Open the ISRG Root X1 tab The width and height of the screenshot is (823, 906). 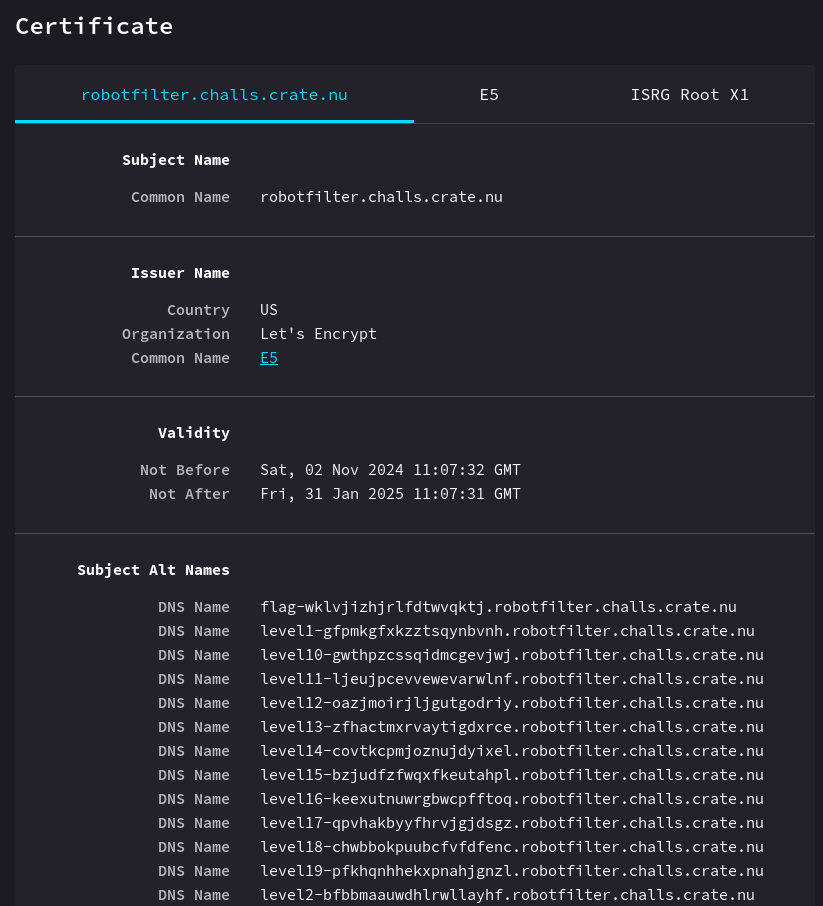690,94
